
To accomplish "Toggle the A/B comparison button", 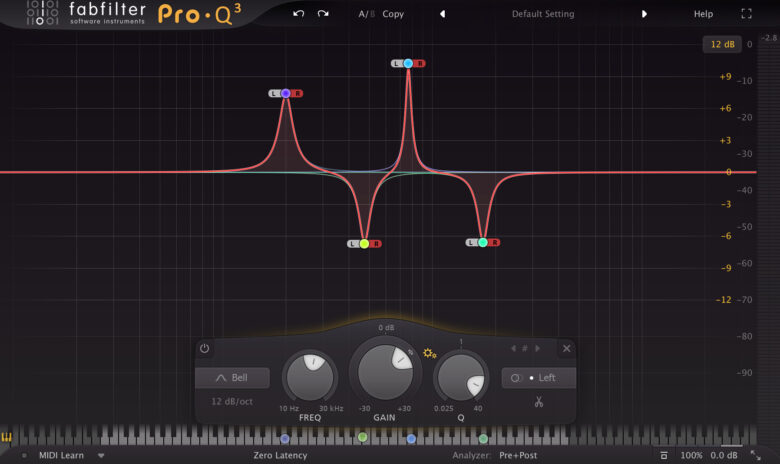I will click(x=366, y=14).
